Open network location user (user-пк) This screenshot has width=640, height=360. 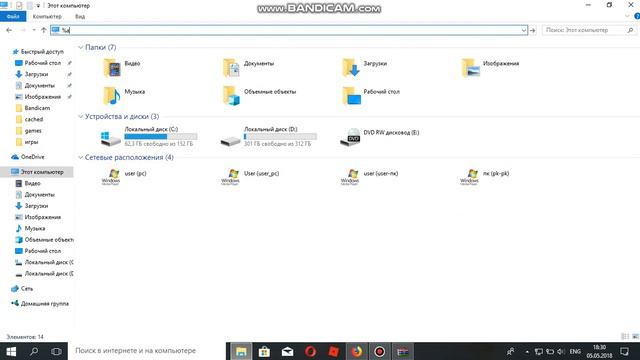[369, 177]
